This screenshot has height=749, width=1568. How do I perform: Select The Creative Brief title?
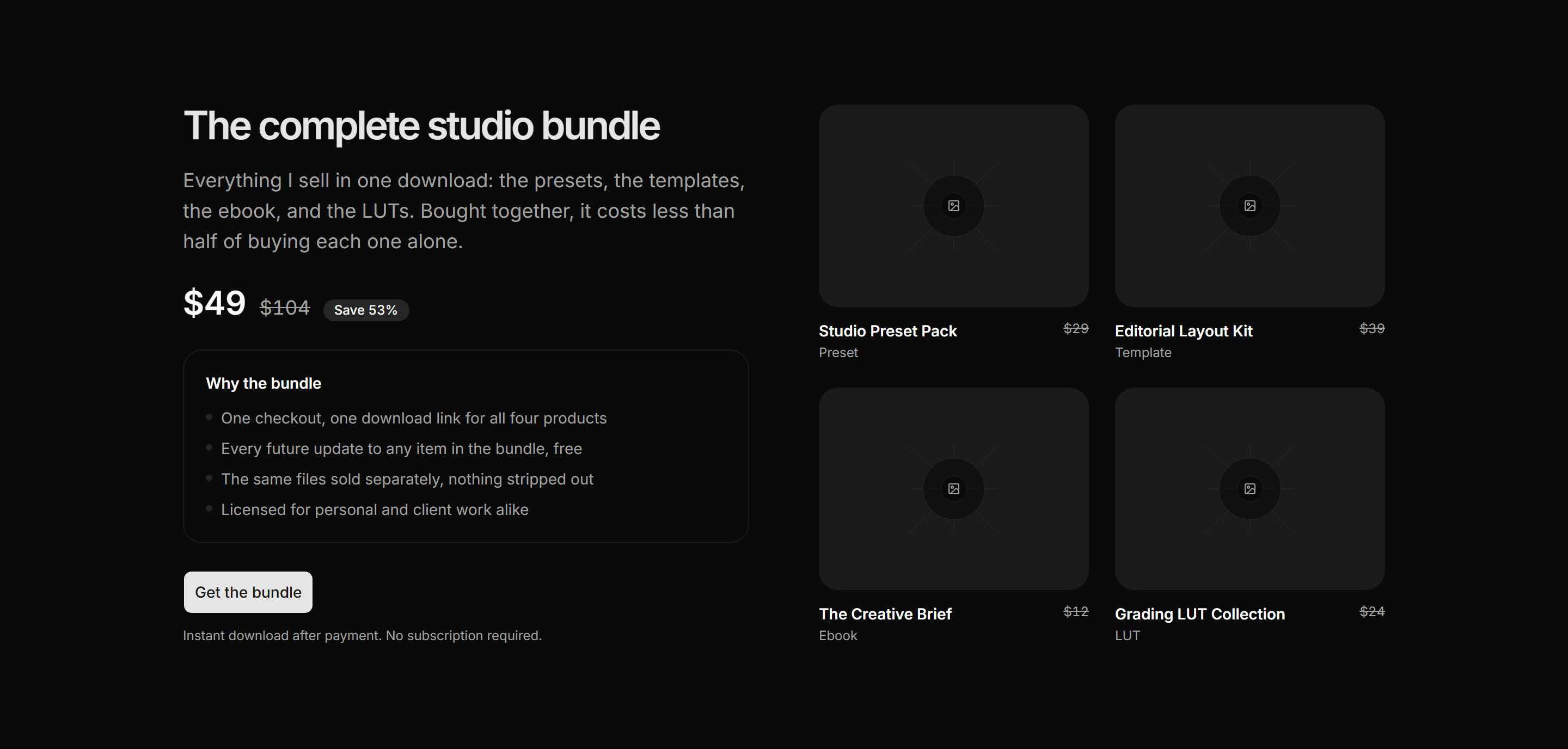point(885,614)
